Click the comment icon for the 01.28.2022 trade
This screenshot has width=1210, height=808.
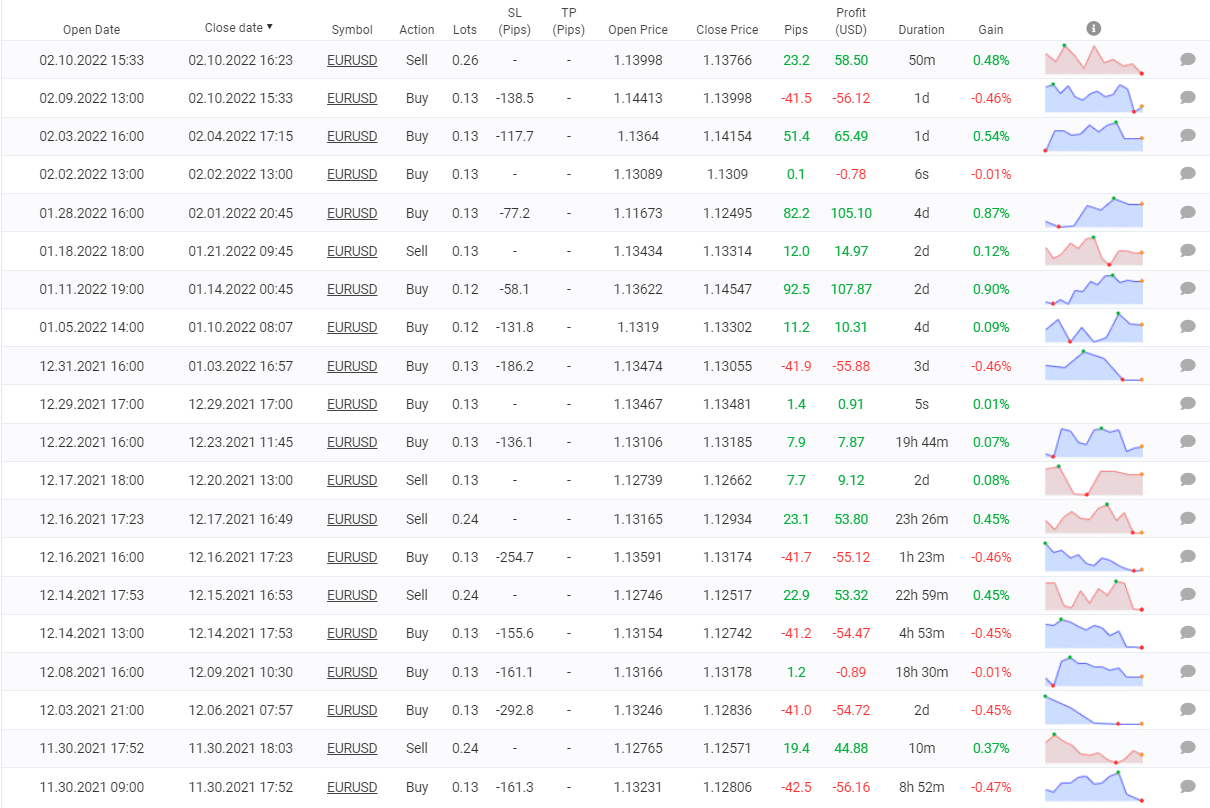(1187, 212)
